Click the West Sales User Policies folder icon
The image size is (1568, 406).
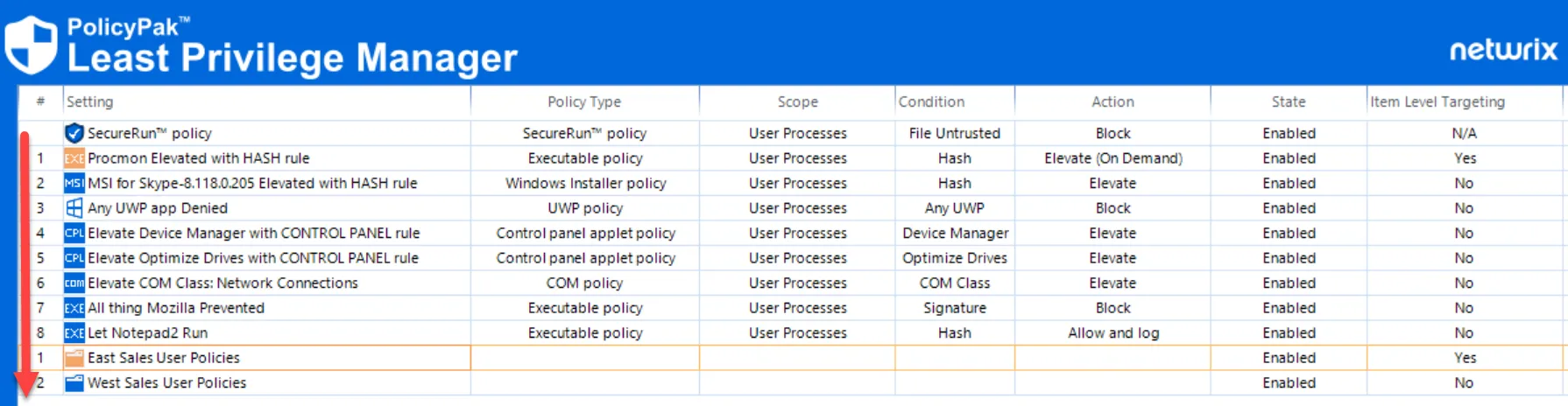pos(74,383)
